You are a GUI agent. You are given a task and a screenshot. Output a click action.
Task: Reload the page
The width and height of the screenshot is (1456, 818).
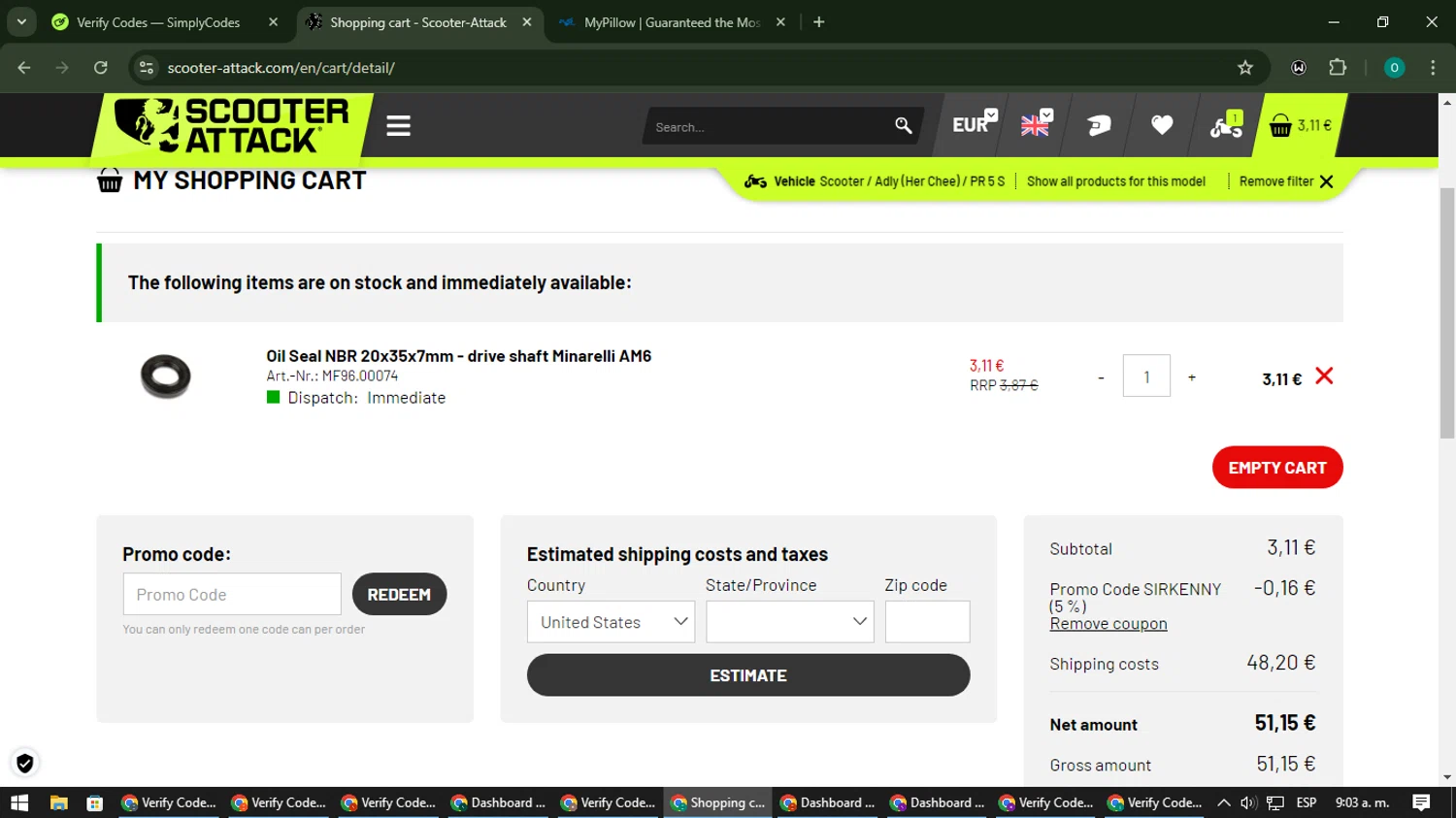(x=101, y=68)
